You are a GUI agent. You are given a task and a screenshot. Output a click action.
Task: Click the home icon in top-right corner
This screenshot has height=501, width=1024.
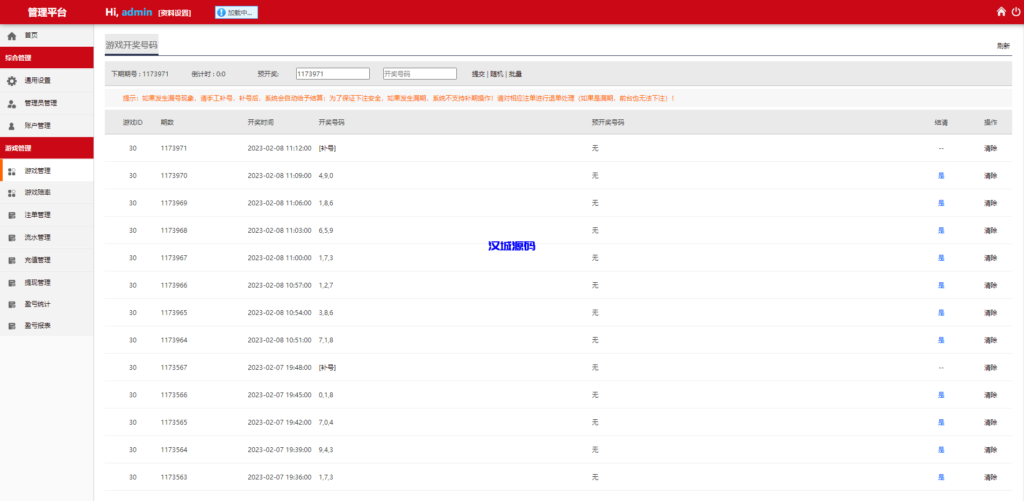1001,12
